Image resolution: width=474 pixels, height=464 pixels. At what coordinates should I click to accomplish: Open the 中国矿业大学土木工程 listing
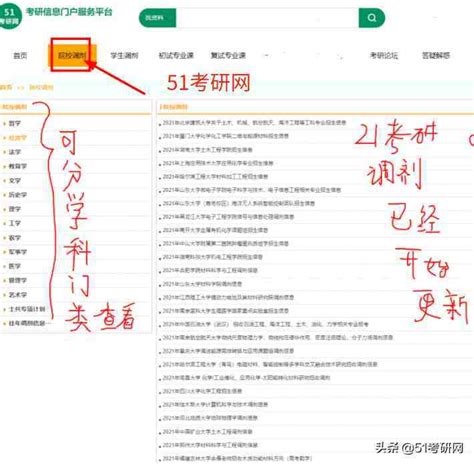click(207, 432)
